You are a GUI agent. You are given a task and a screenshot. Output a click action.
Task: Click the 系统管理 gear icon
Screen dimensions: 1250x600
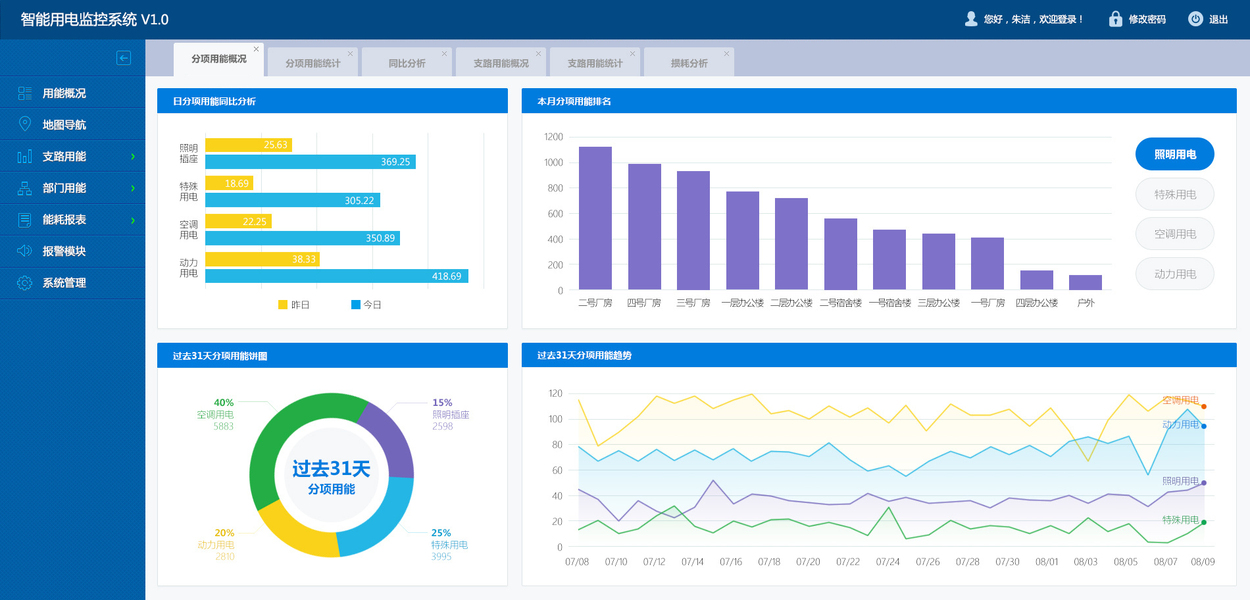pyautogui.click(x=24, y=283)
